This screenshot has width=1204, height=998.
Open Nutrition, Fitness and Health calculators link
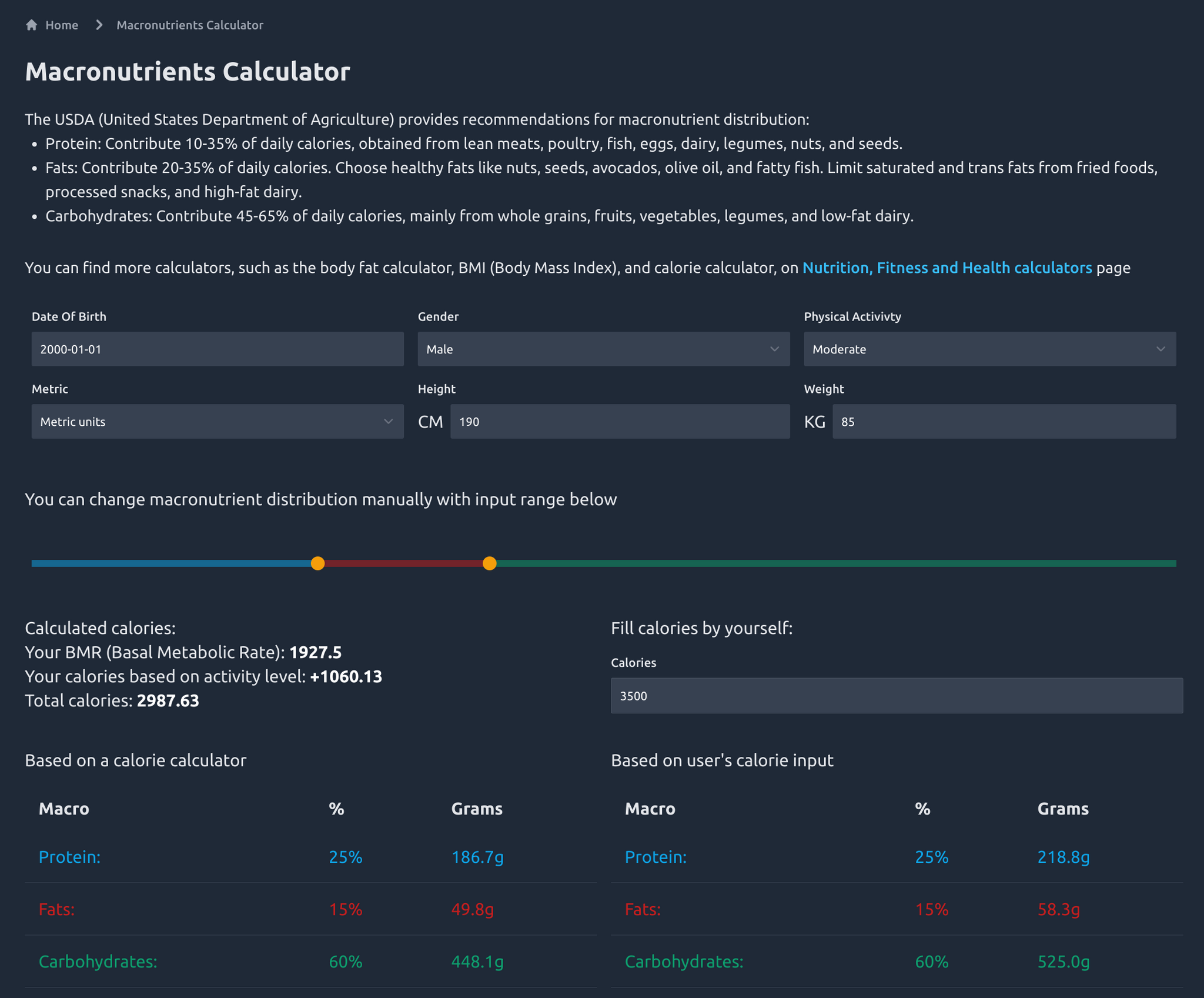(947, 268)
